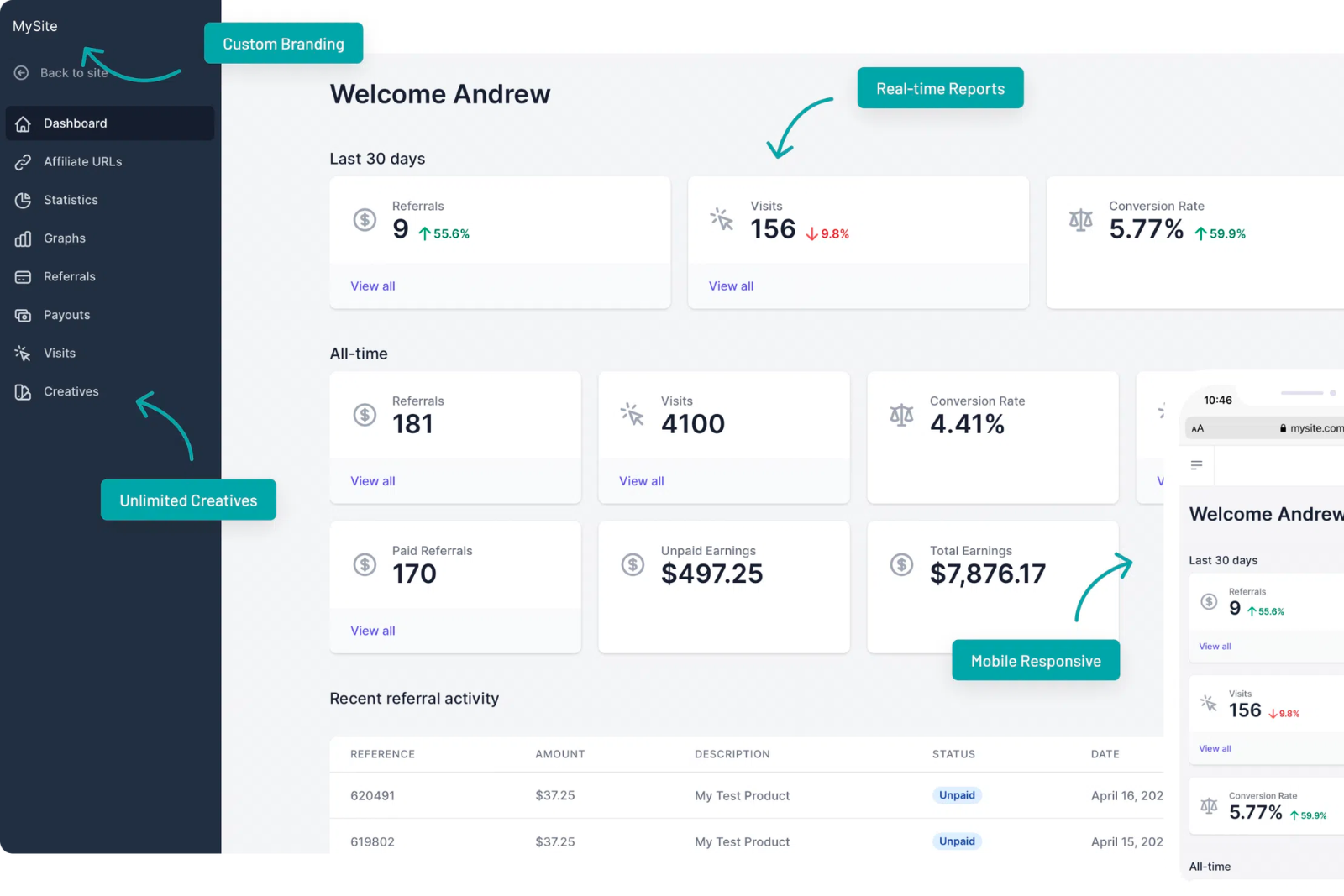Open Creatives in the sidebar

click(110, 392)
